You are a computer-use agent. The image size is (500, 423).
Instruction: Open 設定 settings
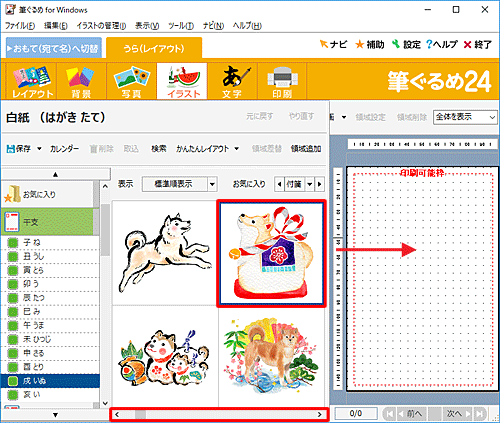point(406,44)
